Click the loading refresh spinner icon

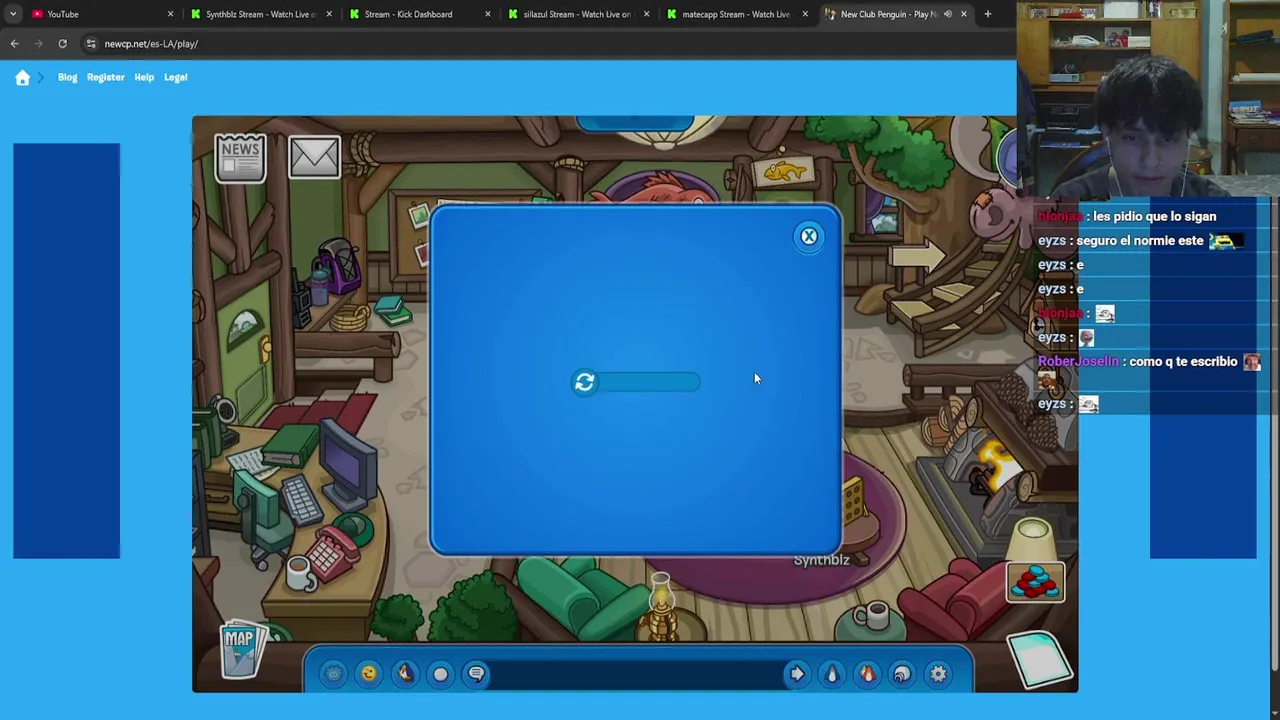click(585, 382)
